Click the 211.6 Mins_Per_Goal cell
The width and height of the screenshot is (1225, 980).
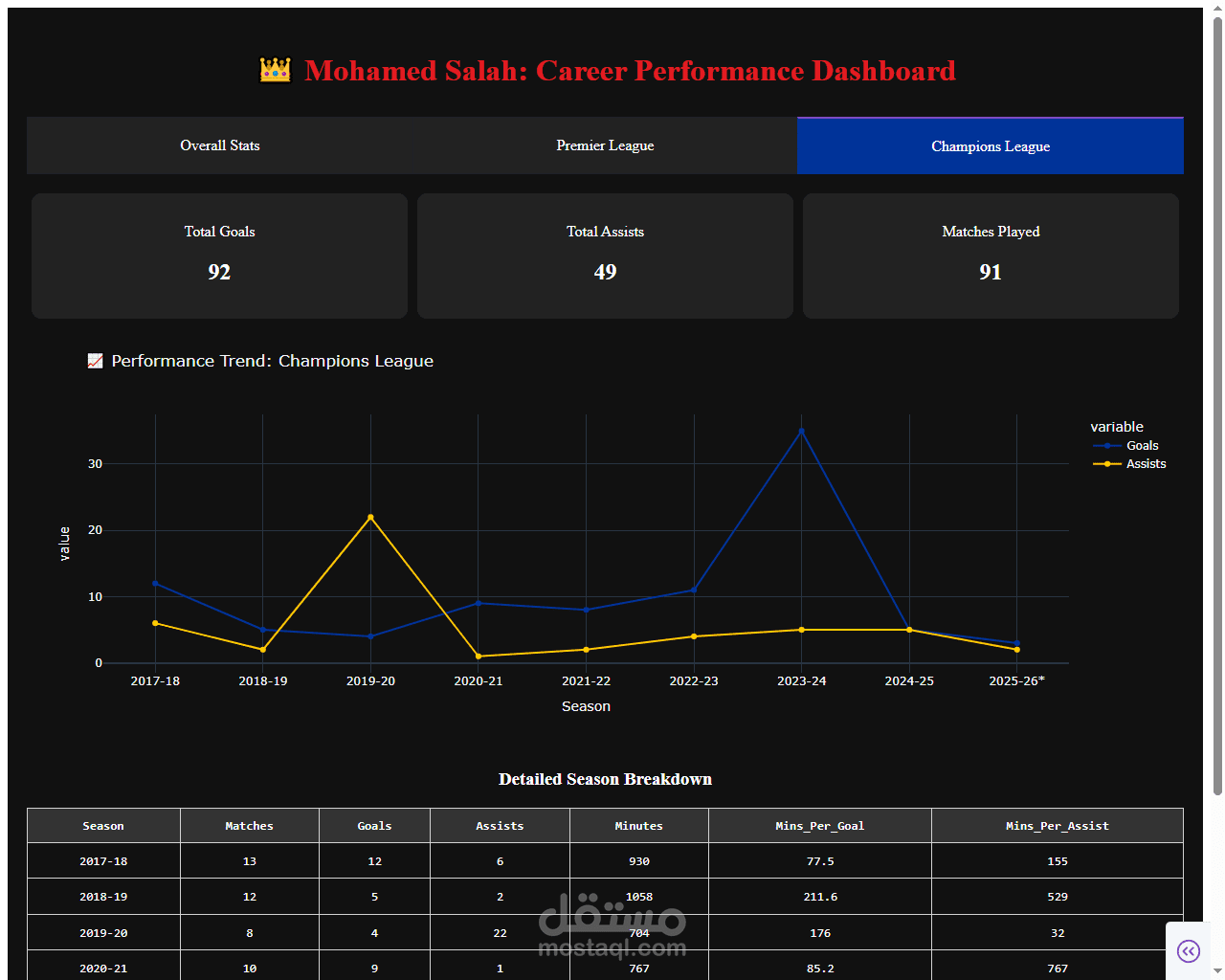pyautogui.click(x=820, y=897)
